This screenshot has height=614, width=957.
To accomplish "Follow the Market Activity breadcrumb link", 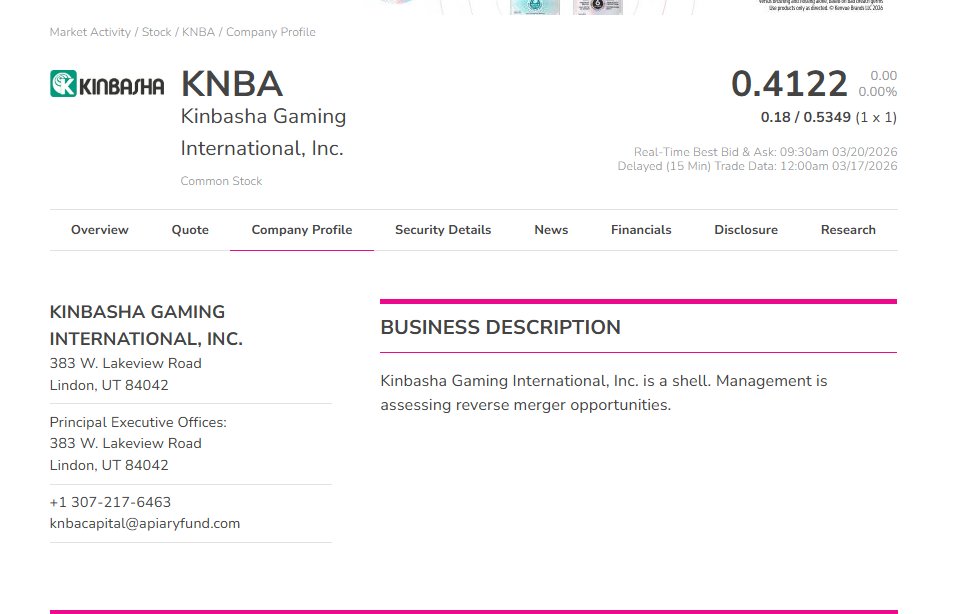I will click(x=90, y=32).
